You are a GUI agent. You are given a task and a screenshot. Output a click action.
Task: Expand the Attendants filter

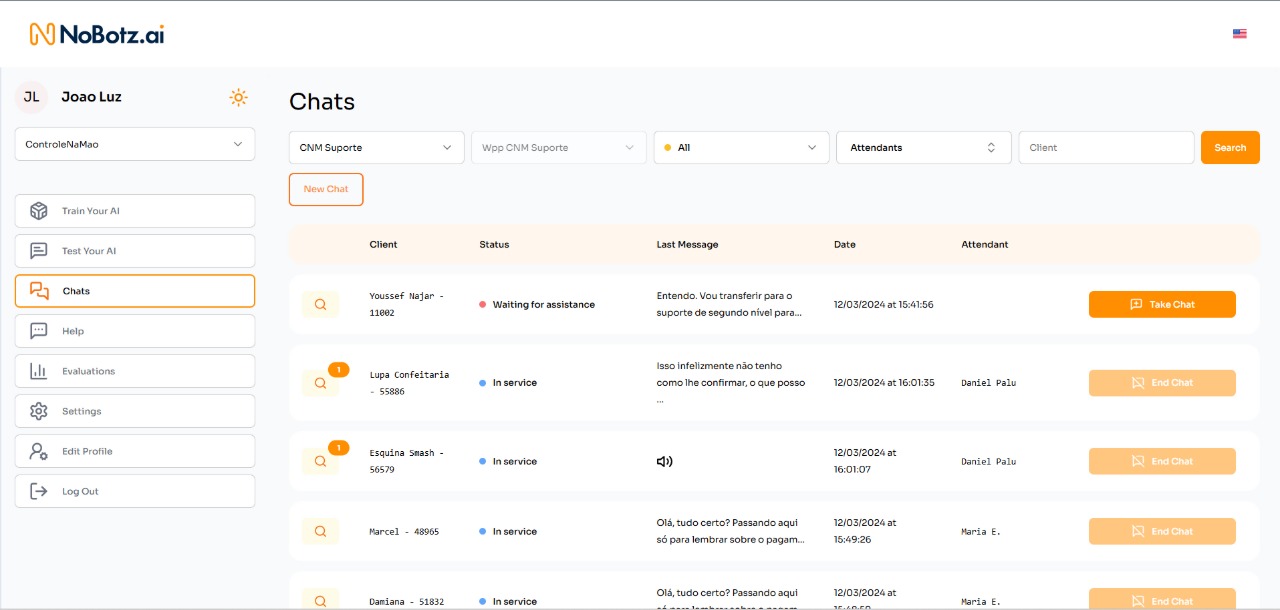click(923, 147)
